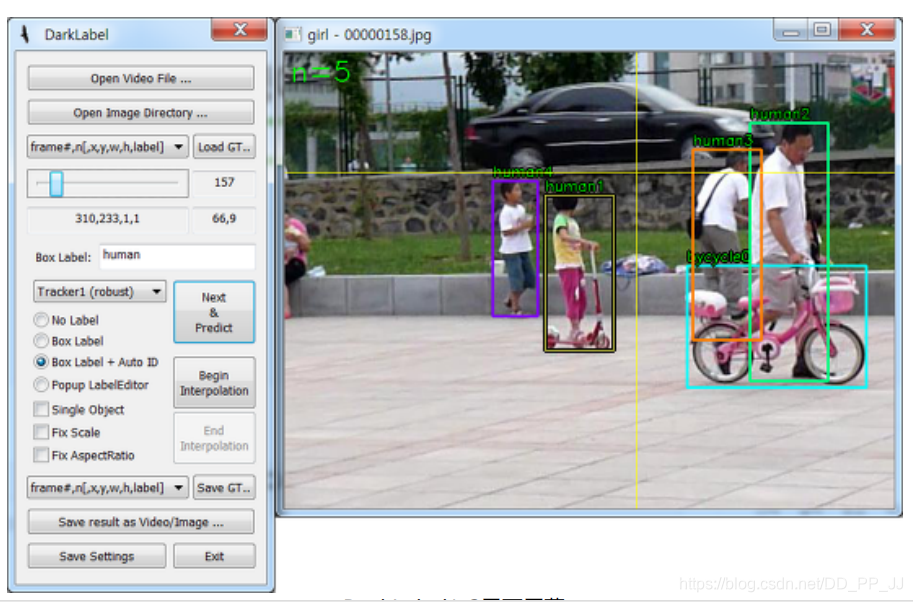The image size is (913, 602).
Task: Click the frame position slider handle
Action: pyautogui.click(x=56, y=183)
